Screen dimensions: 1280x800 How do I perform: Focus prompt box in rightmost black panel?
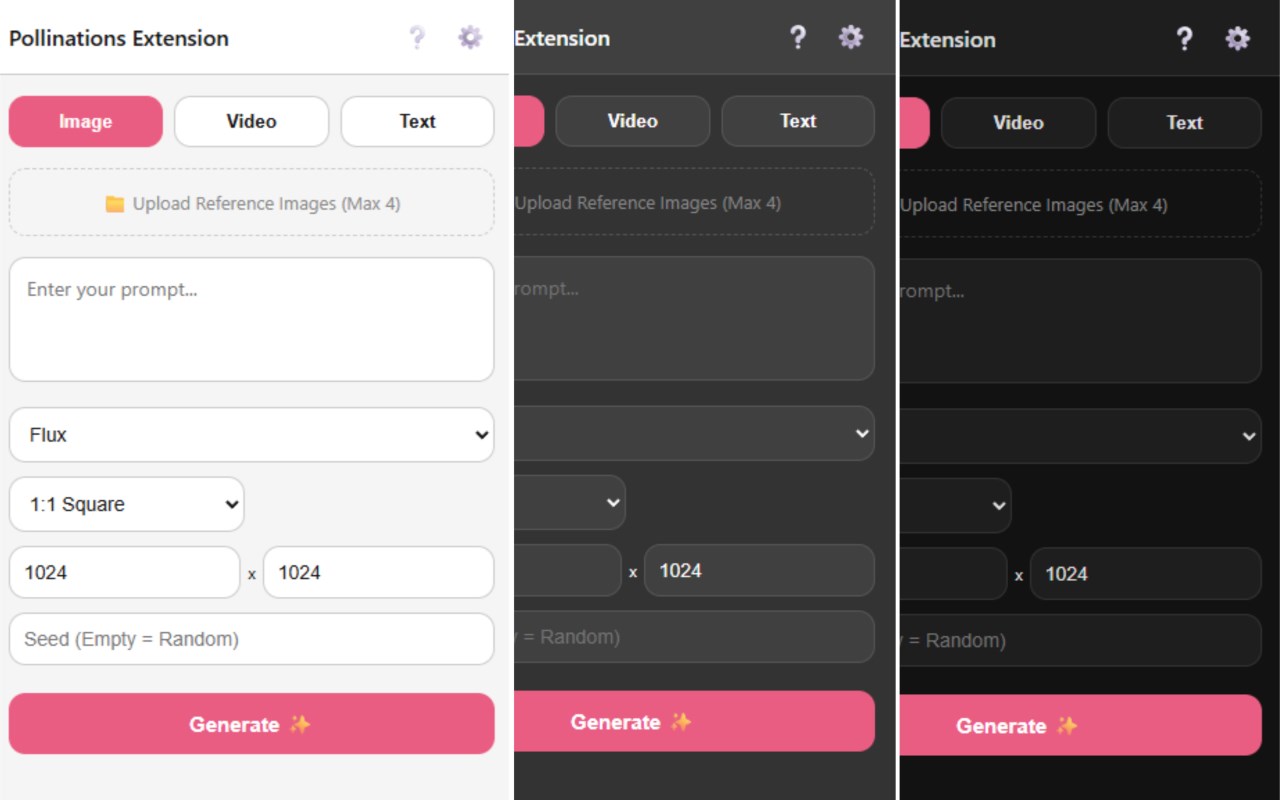[x=1081, y=321]
